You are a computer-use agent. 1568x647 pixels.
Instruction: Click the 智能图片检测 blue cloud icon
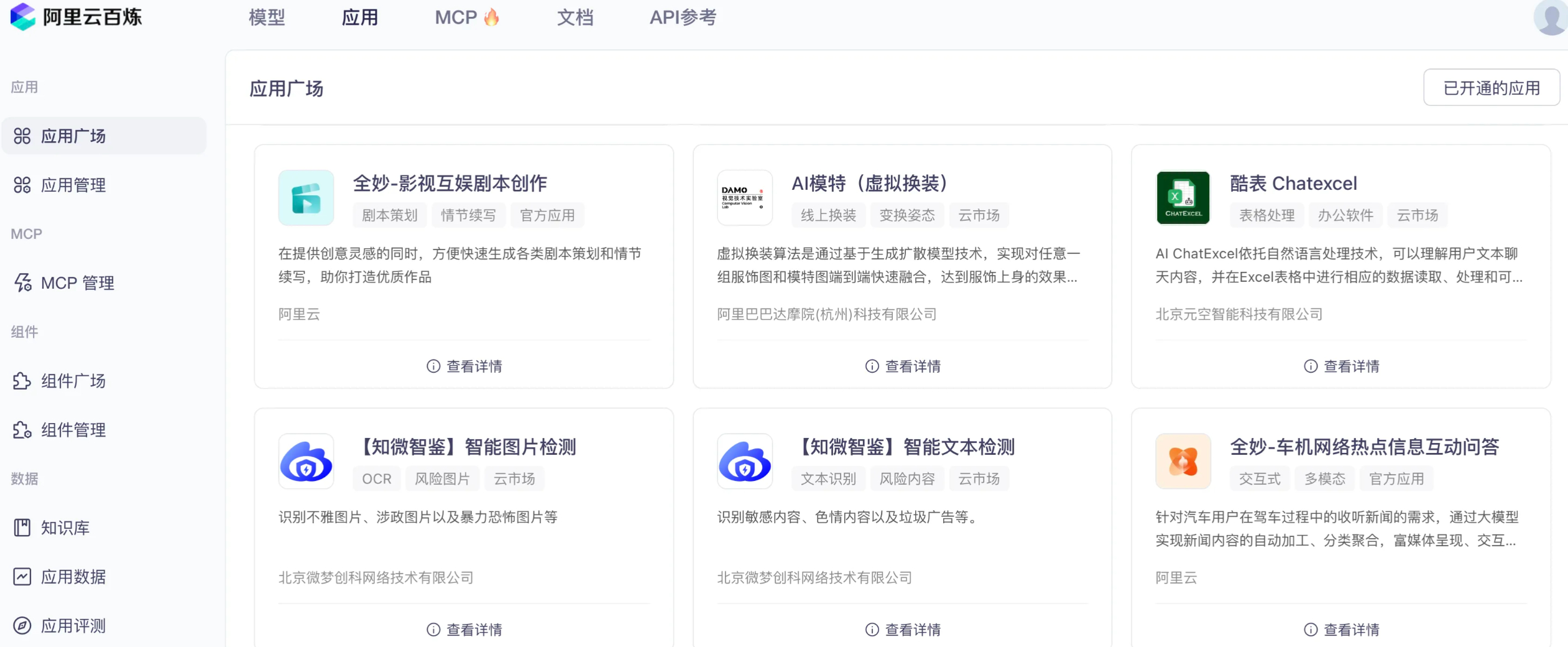click(306, 461)
